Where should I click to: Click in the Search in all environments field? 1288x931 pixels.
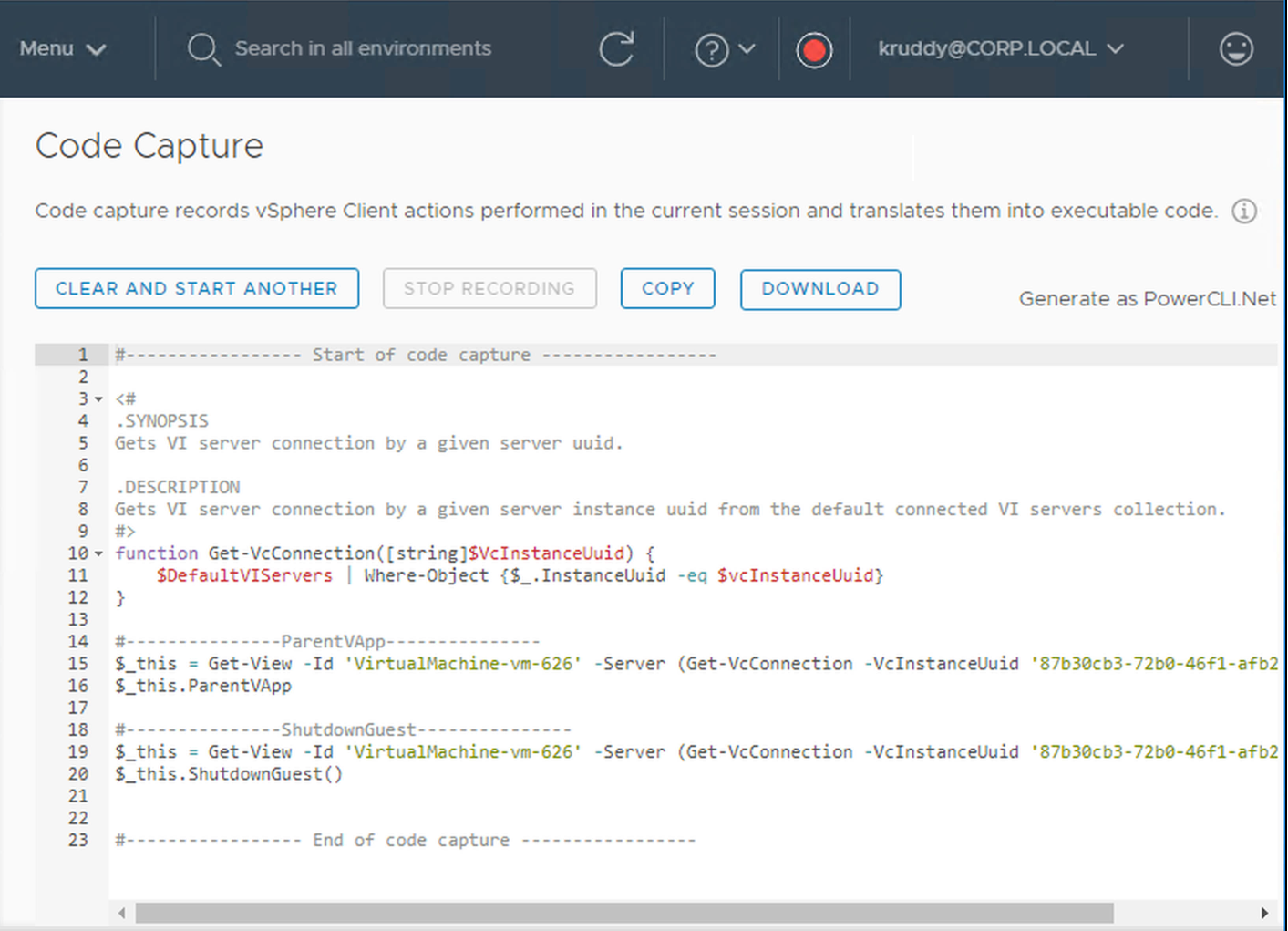[x=363, y=49]
